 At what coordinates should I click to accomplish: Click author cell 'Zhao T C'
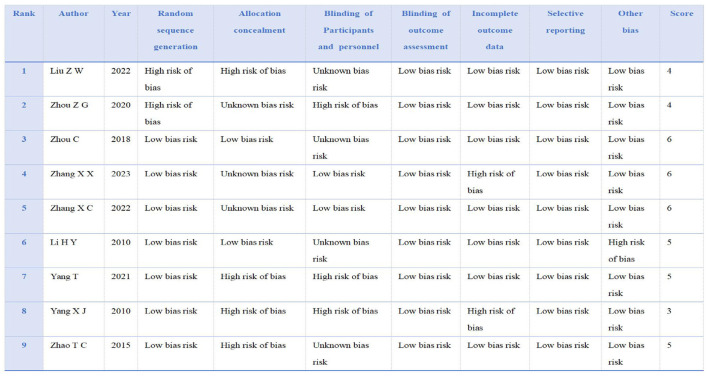69,345
